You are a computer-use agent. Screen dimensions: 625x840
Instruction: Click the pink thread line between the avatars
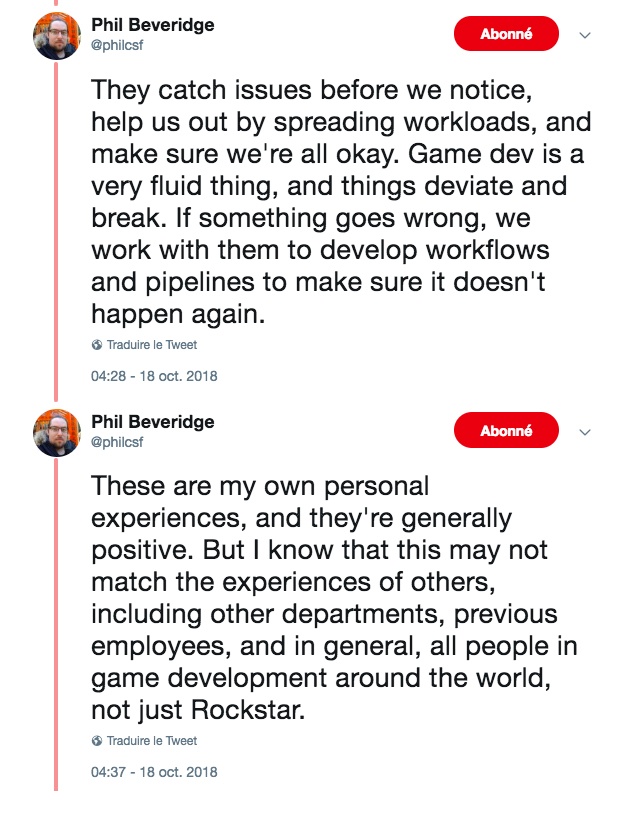pos(56,230)
